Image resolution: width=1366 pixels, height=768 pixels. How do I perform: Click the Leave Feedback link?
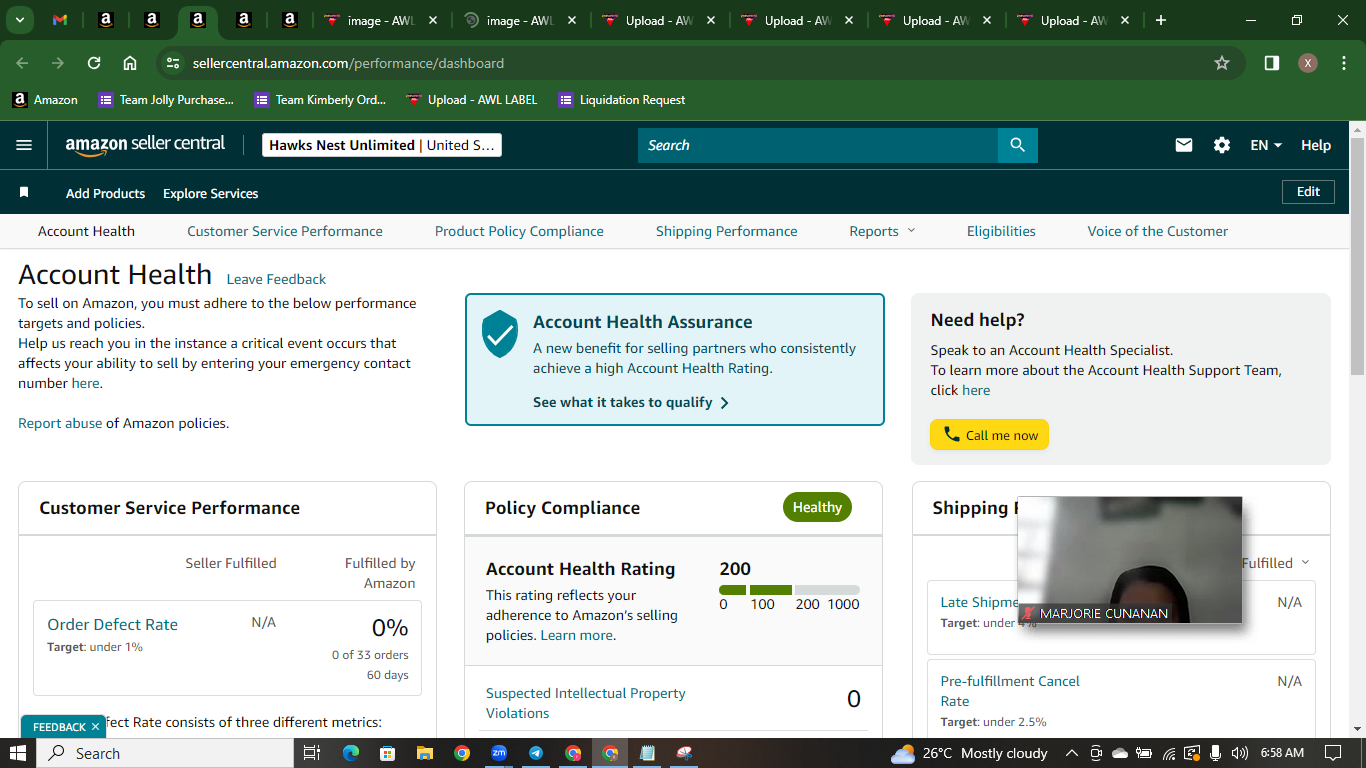pyautogui.click(x=276, y=279)
